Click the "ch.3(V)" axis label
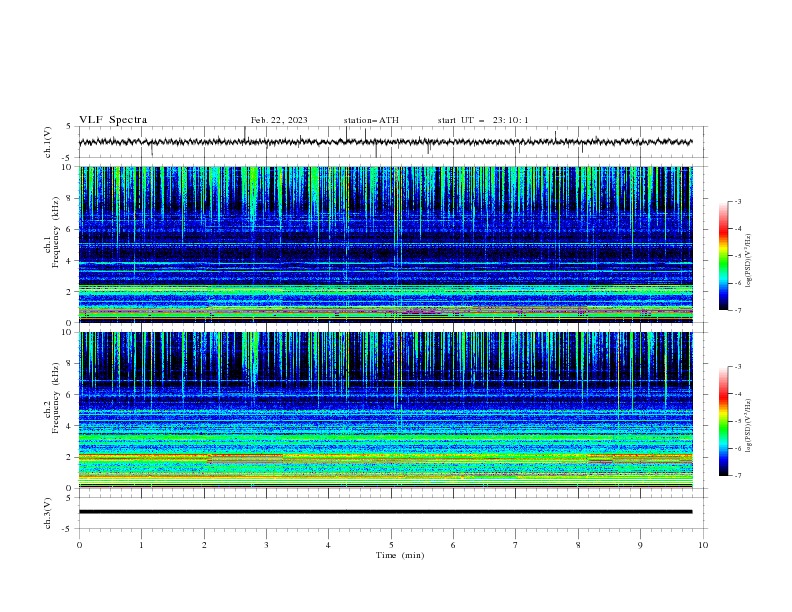792x612 pixels. coord(48,513)
